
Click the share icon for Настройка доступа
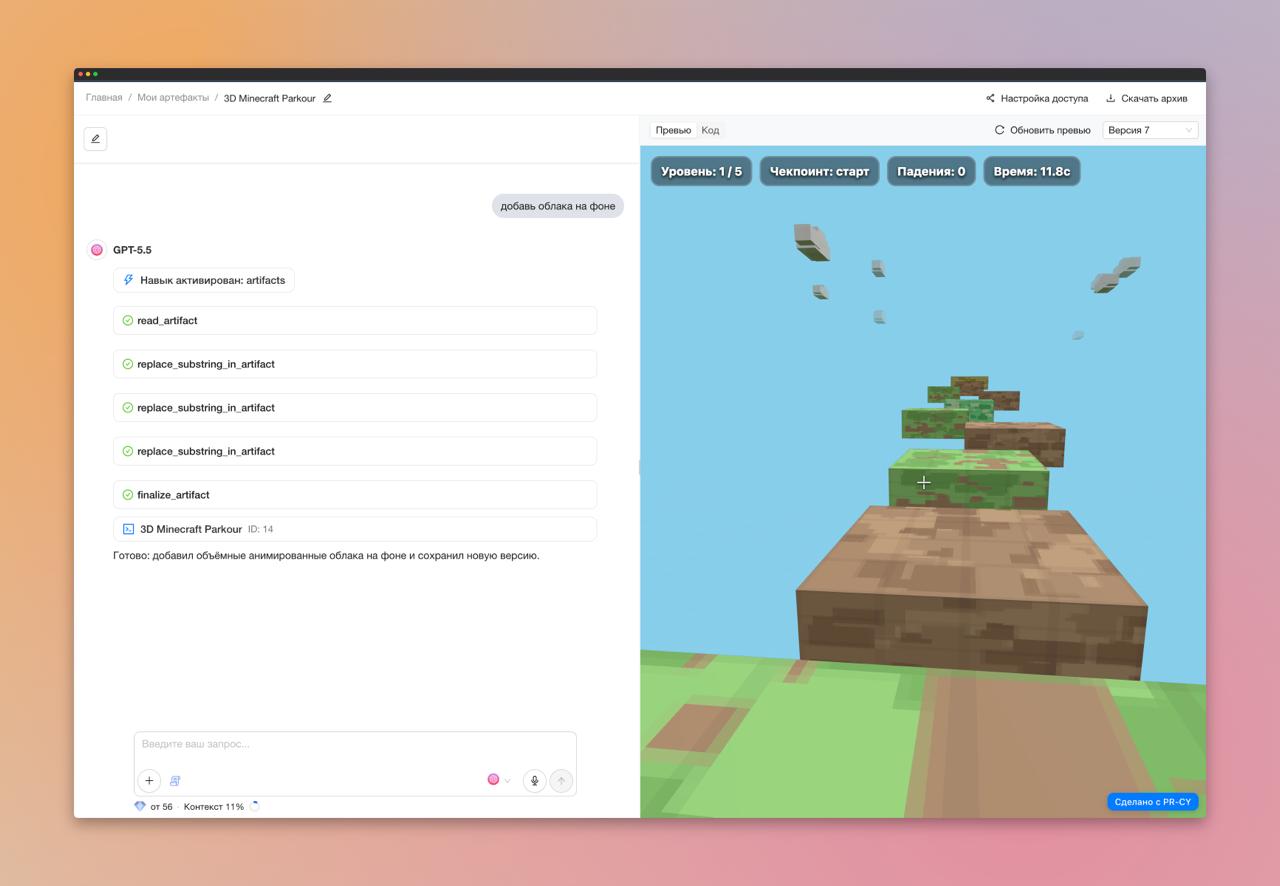(x=990, y=98)
